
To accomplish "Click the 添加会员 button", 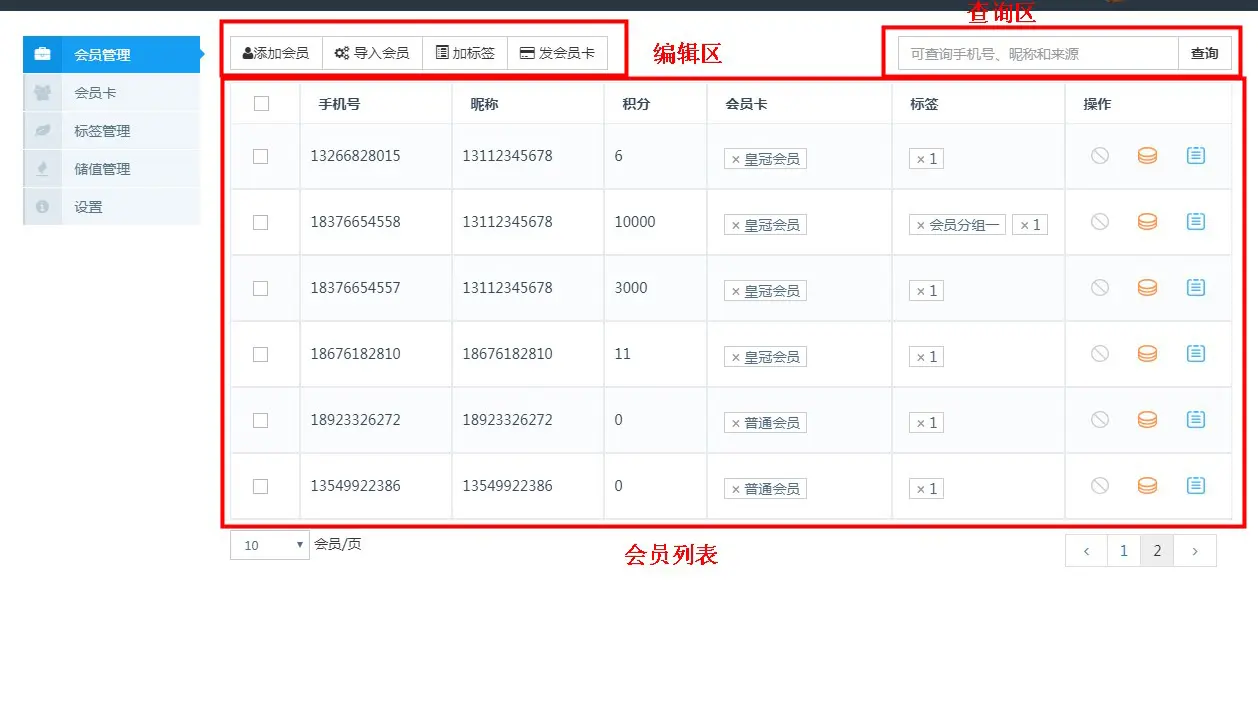I will click(x=276, y=53).
